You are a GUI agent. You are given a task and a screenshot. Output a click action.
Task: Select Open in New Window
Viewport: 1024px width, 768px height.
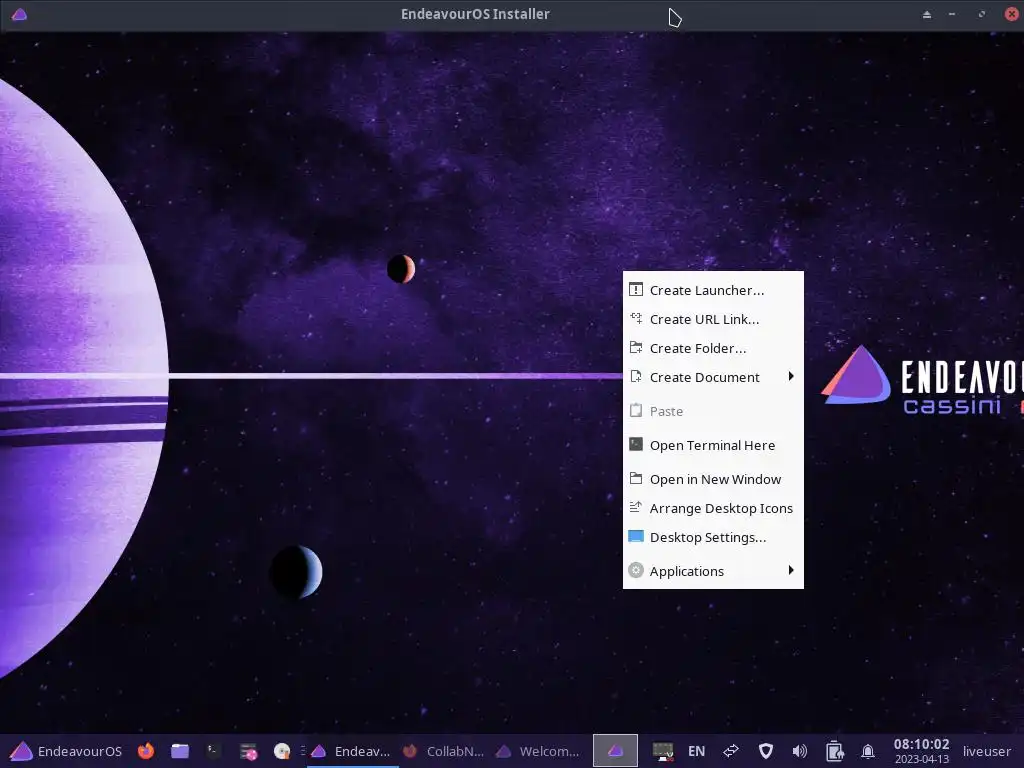pyautogui.click(x=713, y=479)
